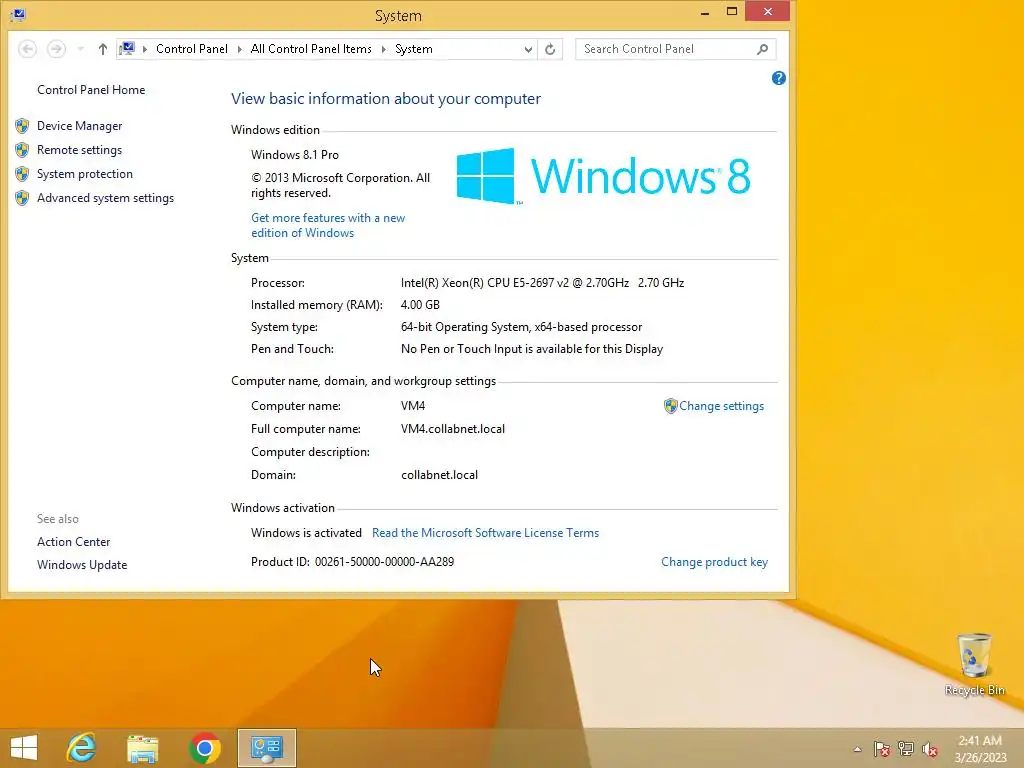Screen dimensions: 1024x768
Task: Open Device Manager from sidebar
Action: (79, 125)
